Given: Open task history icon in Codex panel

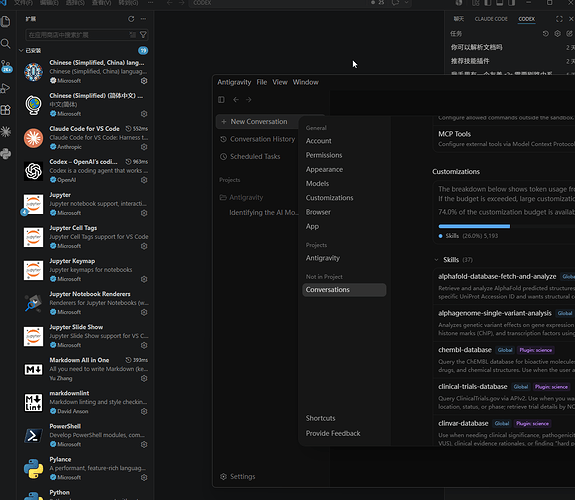Looking at the screenshot, I should (546, 33).
